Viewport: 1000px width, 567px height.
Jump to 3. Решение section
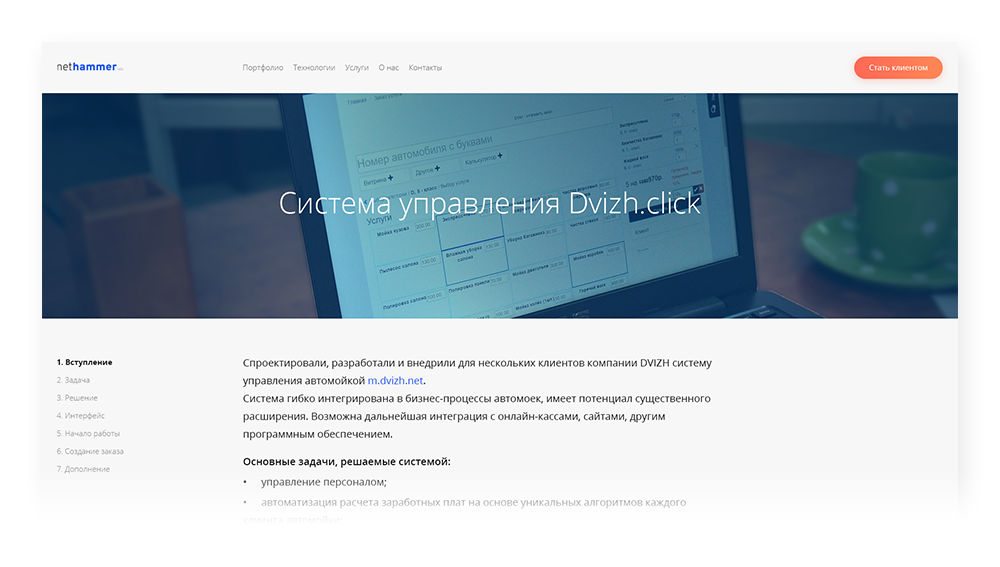click(77, 398)
